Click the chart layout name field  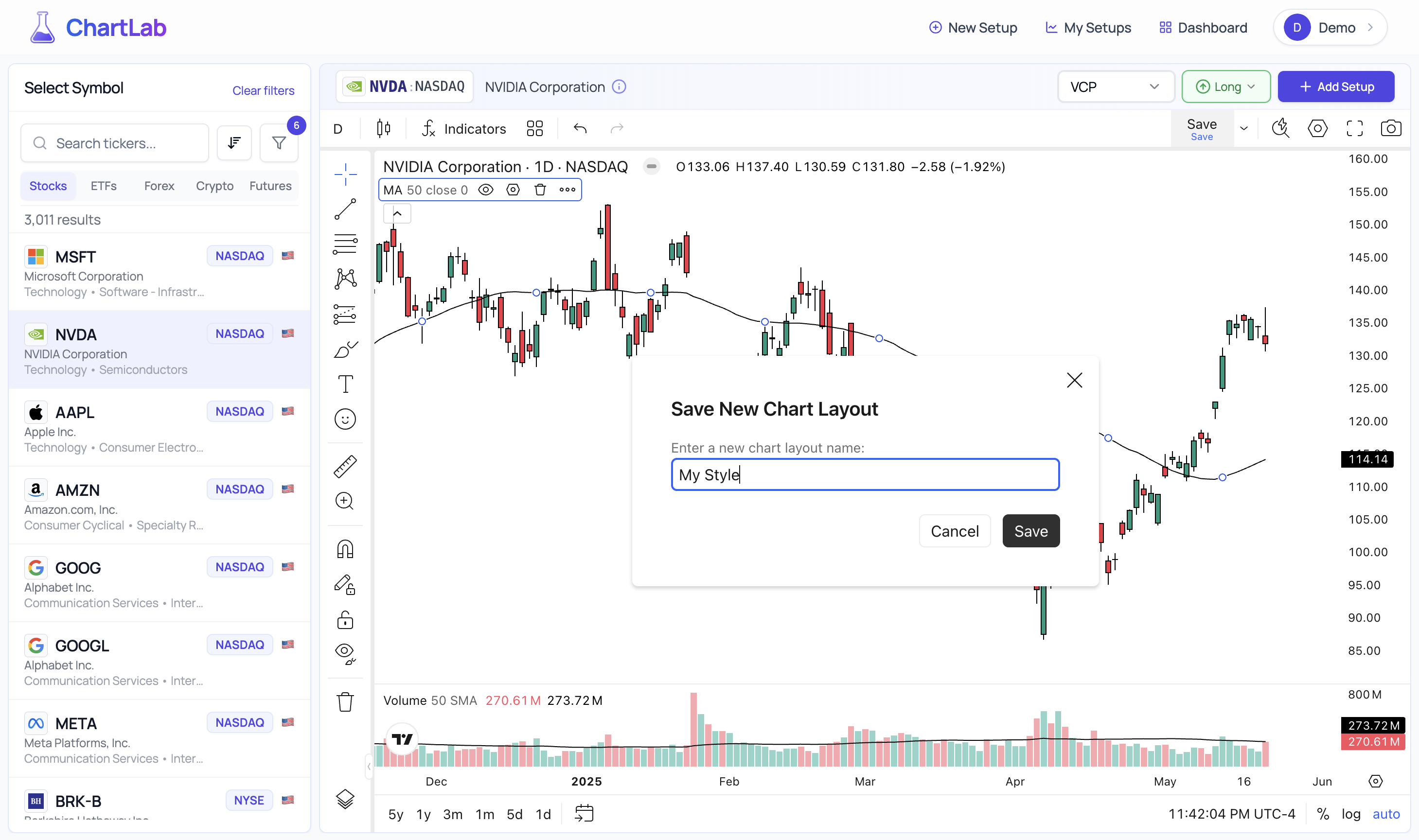pos(865,474)
